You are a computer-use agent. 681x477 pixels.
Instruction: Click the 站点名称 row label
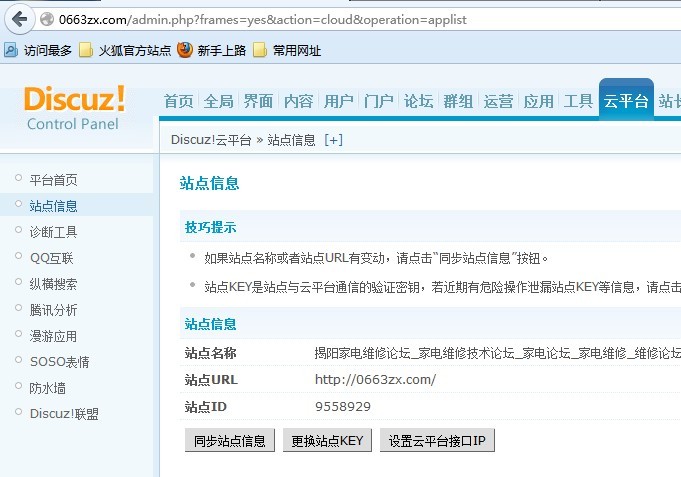point(211,353)
